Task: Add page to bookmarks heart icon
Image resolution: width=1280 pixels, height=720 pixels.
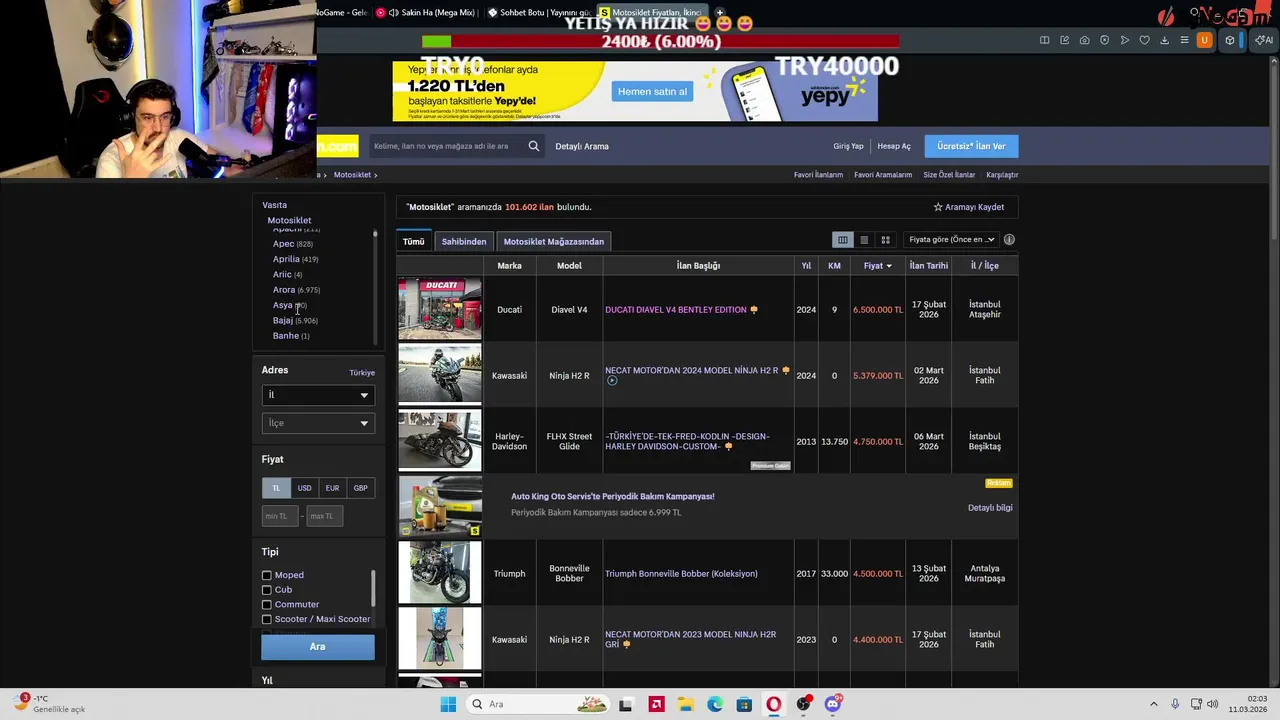Action: point(1145,40)
